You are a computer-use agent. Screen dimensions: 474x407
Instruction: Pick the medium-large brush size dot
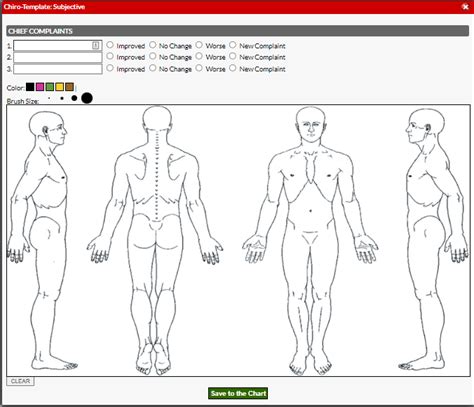pyautogui.click(x=74, y=98)
